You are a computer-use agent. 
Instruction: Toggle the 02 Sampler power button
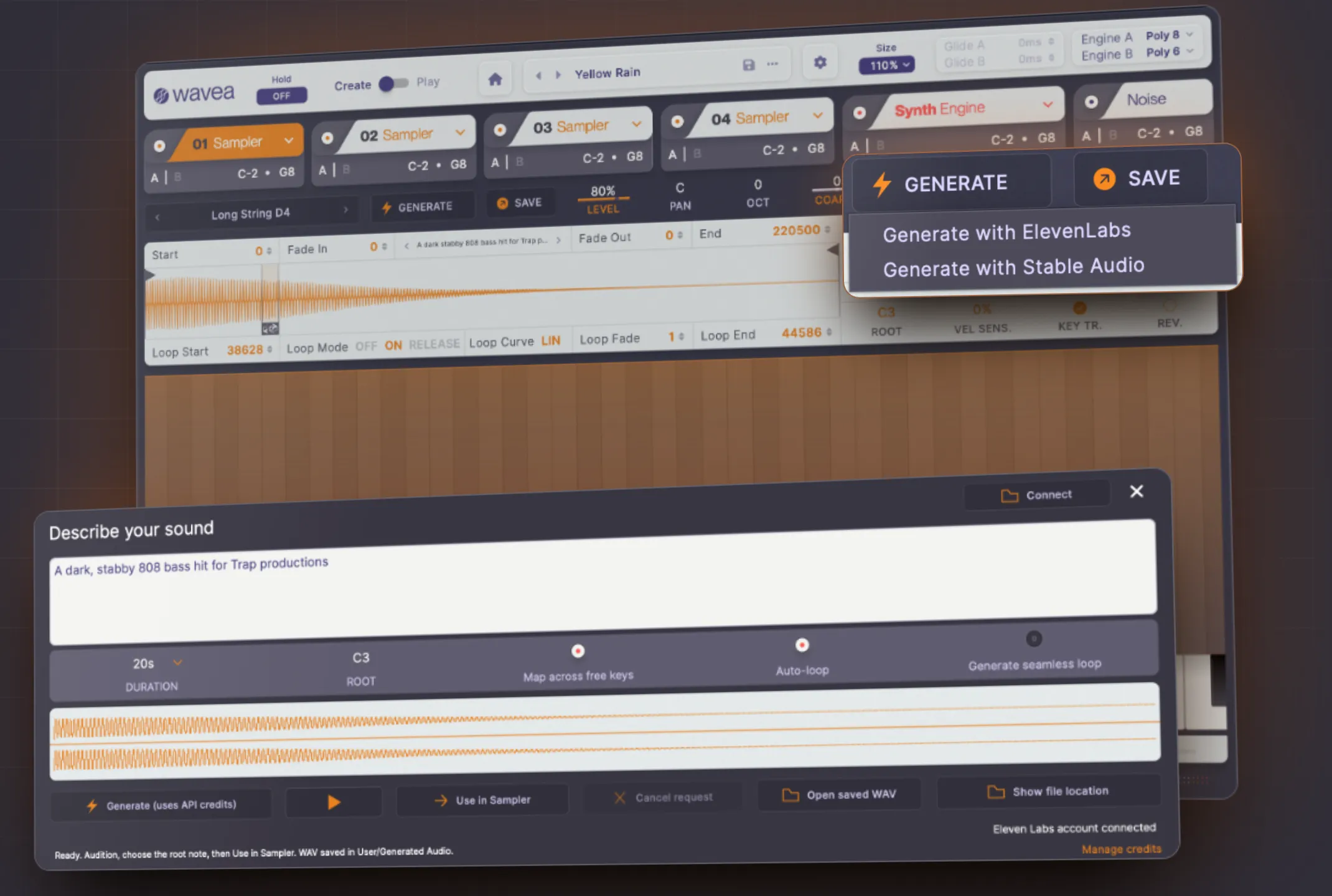click(x=327, y=138)
